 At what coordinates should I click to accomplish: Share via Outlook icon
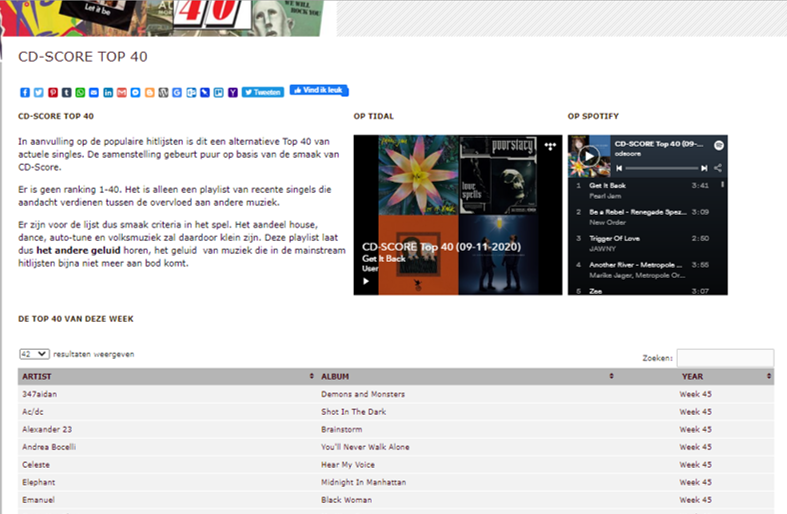coord(191,92)
